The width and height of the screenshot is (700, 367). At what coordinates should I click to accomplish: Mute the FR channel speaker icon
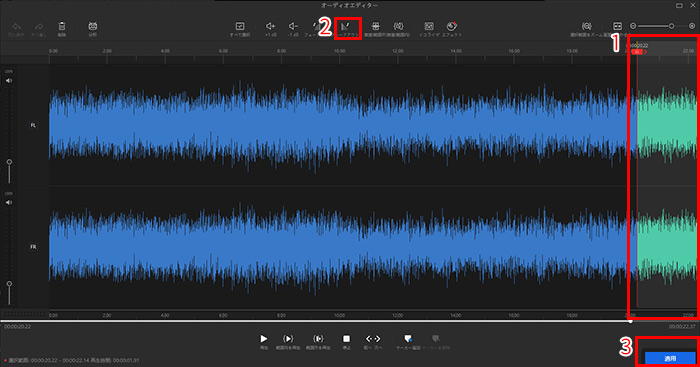tap(9, 203)
